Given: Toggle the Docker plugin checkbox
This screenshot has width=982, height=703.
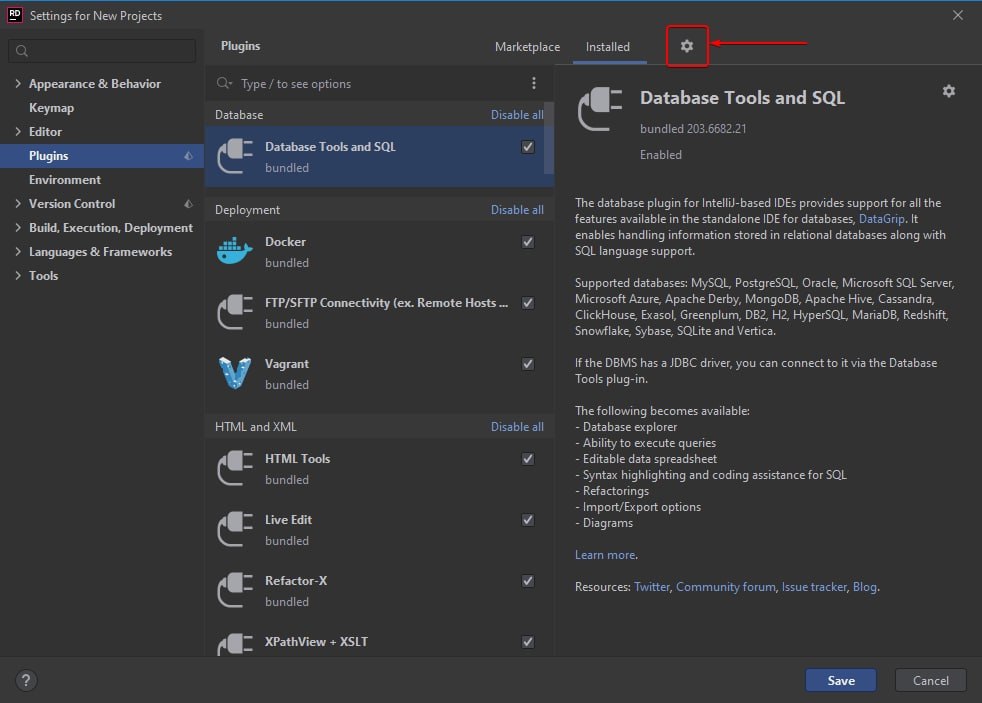Looking at the screenshot, I should (x=528, y=242).
